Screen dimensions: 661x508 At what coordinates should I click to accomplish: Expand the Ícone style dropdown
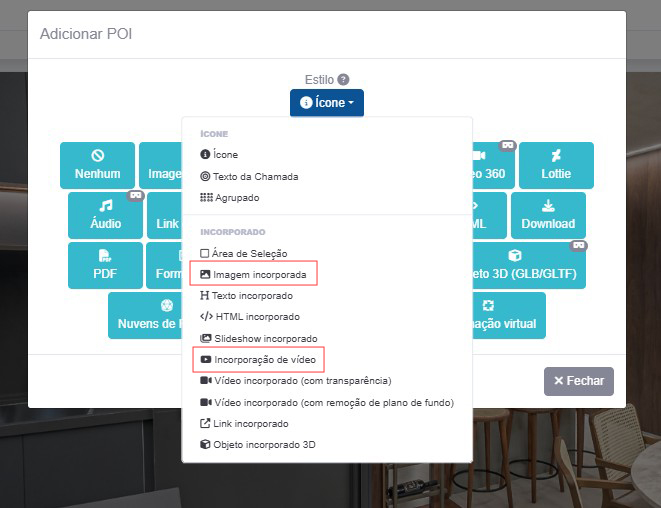327,103
